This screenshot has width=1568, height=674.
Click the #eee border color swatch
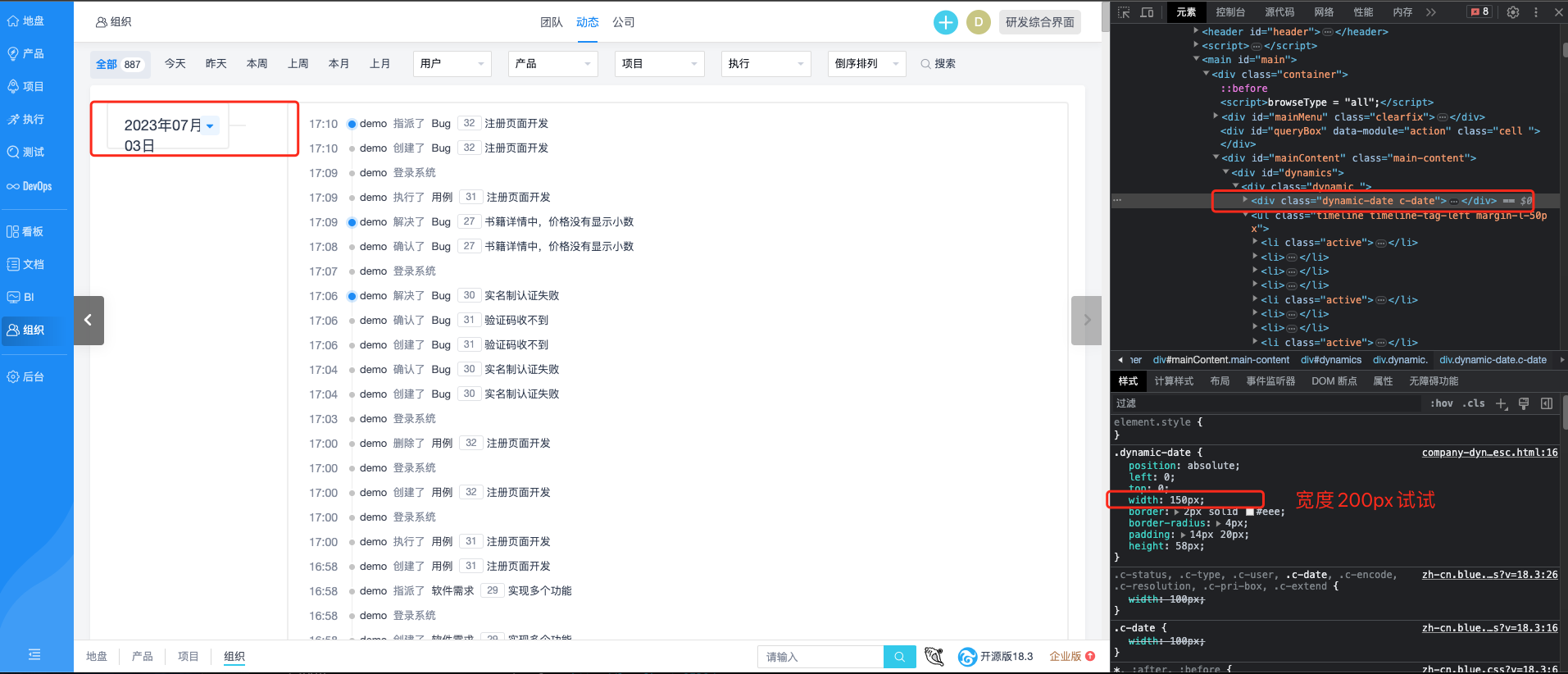[x=1250, y=512]
